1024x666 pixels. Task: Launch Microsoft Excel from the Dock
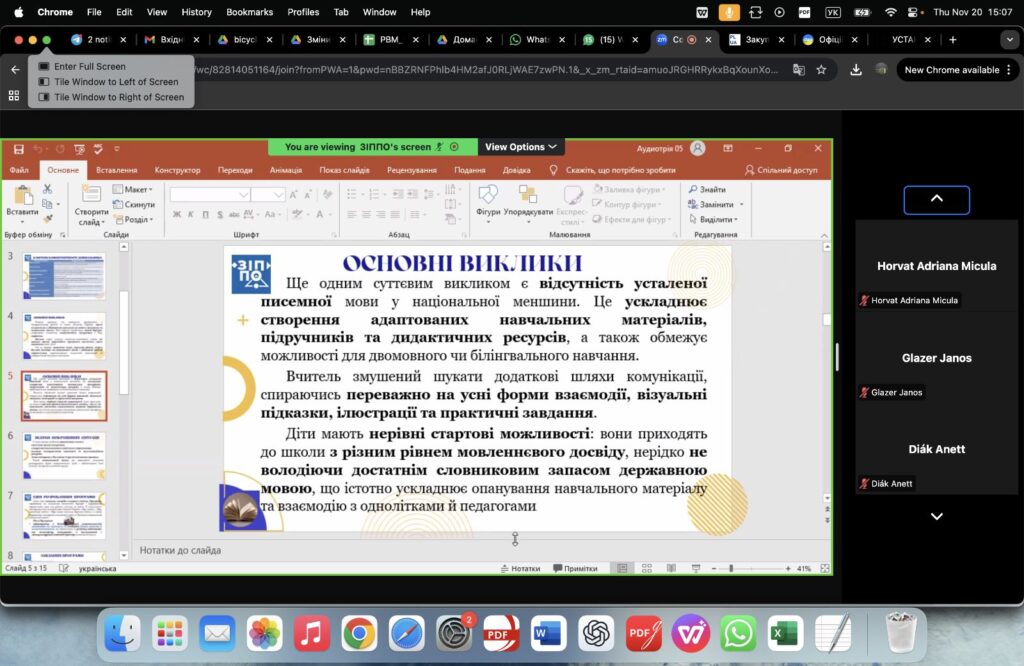click(786, 633)
